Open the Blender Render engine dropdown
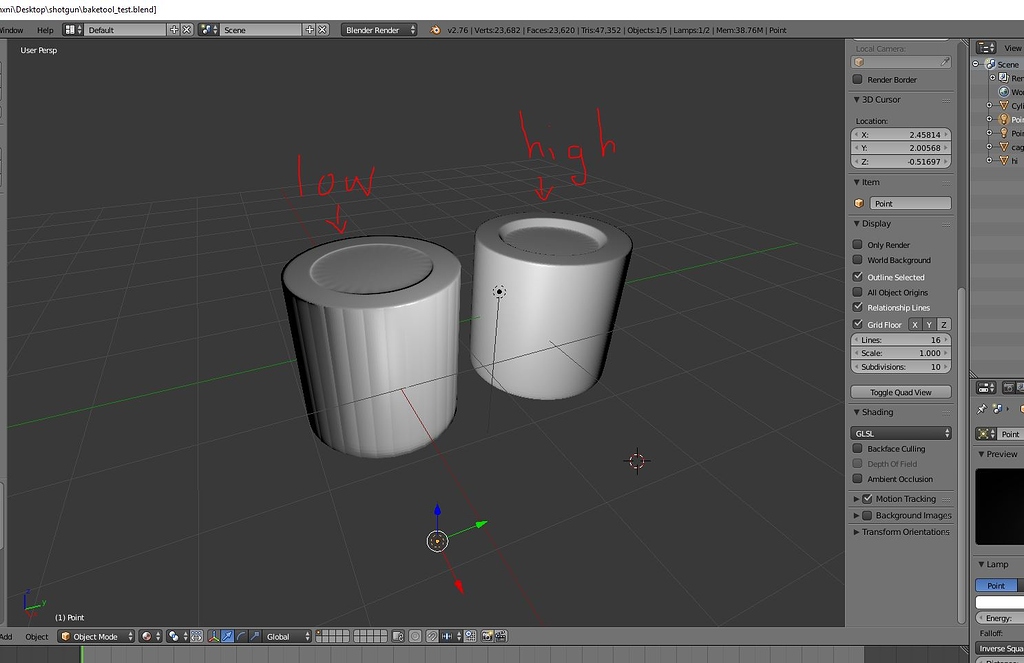 [375, 30]
